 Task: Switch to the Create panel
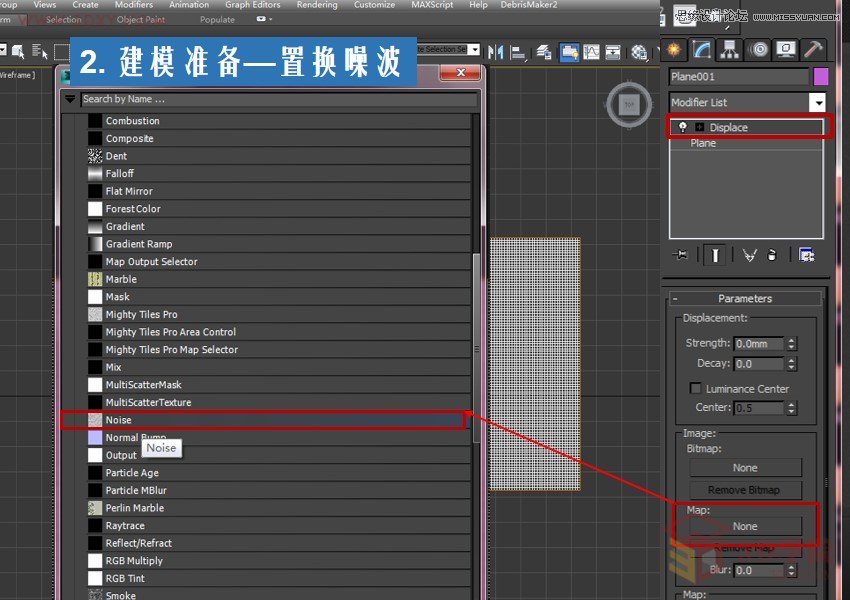point(675,49)
